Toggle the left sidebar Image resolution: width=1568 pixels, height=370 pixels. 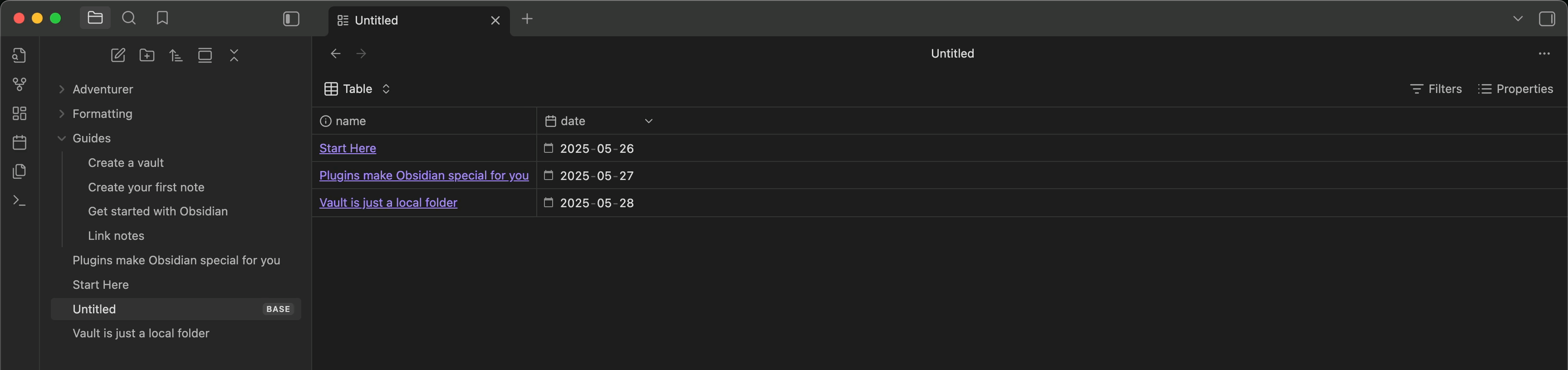point(292,19)
